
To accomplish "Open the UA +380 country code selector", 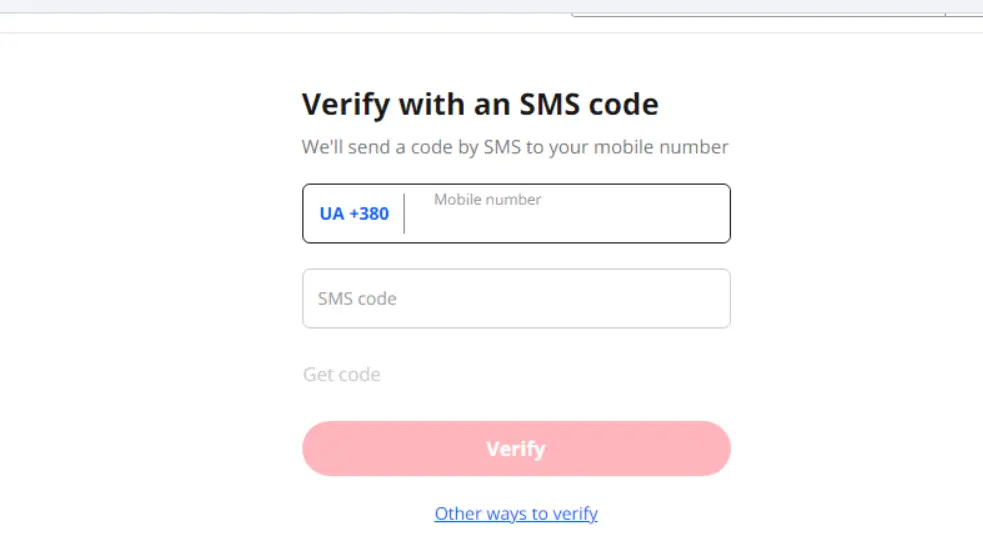I will click(354, 214).
